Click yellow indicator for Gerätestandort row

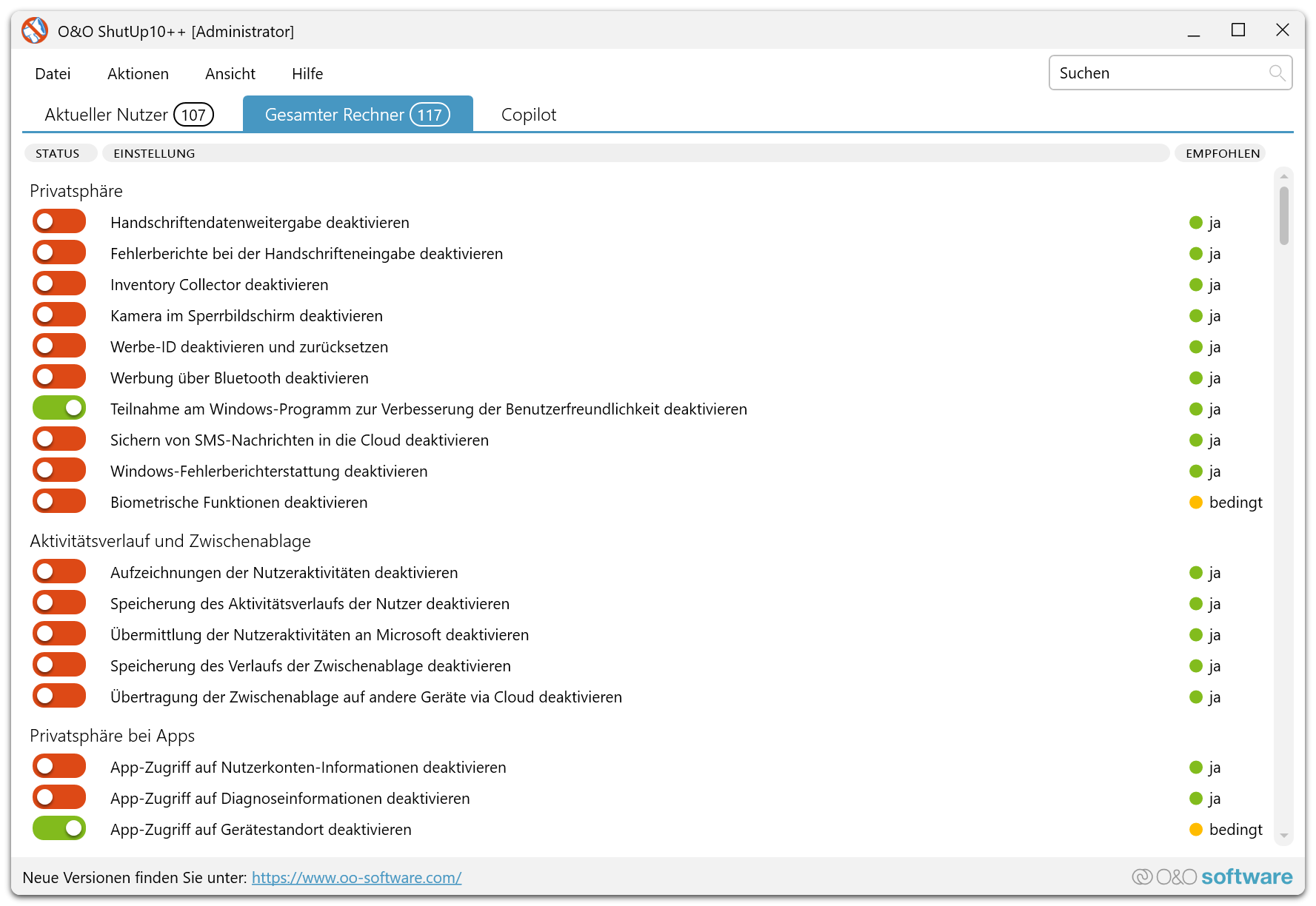1195,830
